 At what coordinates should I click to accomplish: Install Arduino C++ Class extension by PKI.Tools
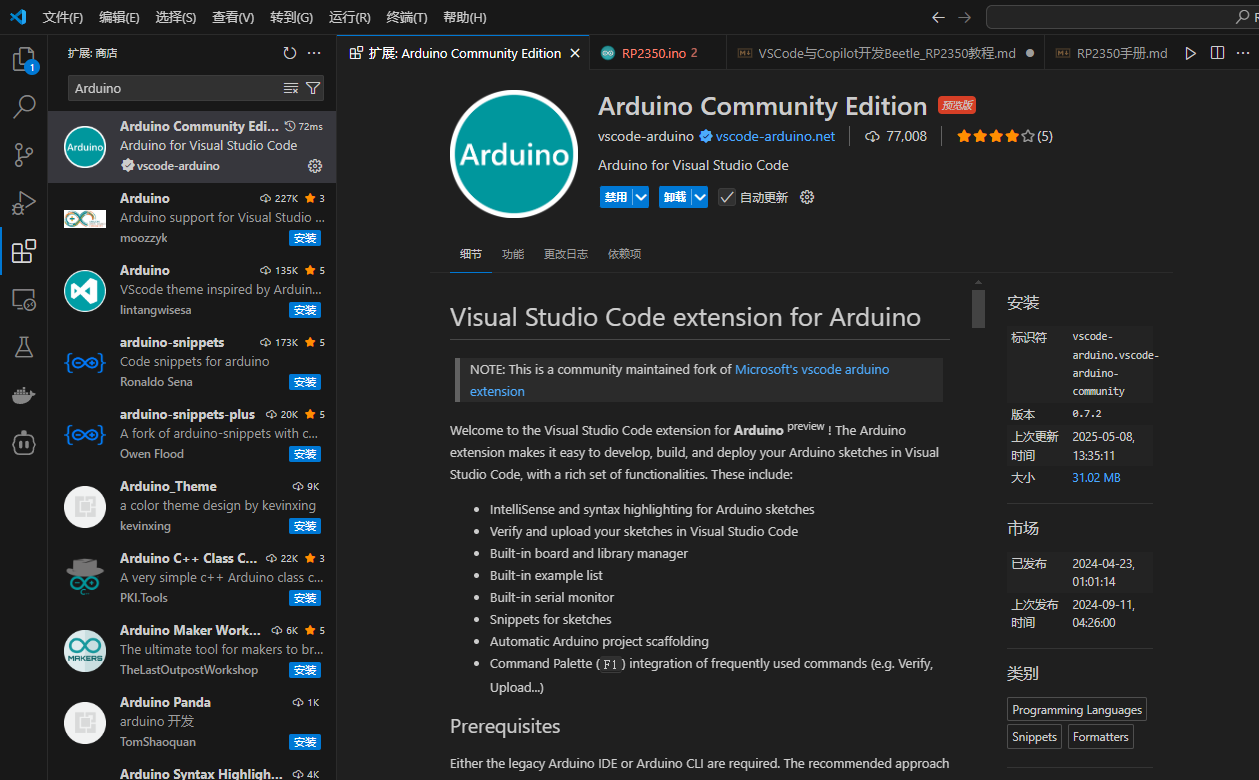(x=305, y=598)
